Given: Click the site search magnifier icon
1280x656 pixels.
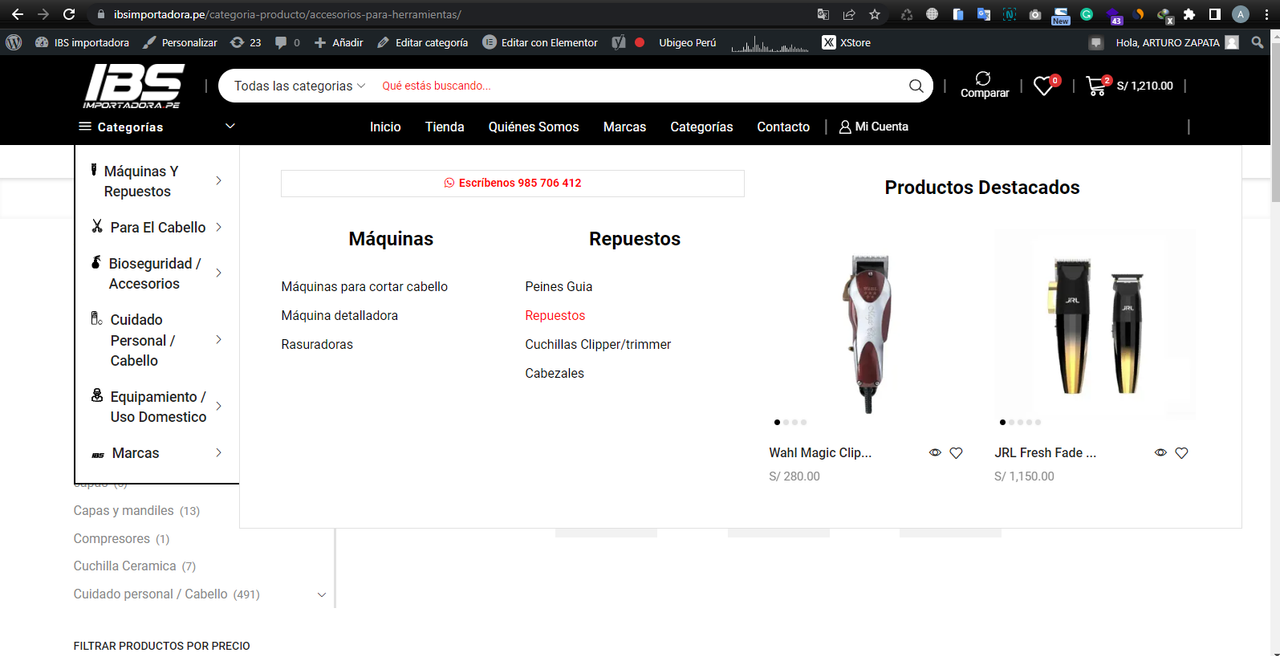Looking at the screenshot, I should (x=916, y=86).
